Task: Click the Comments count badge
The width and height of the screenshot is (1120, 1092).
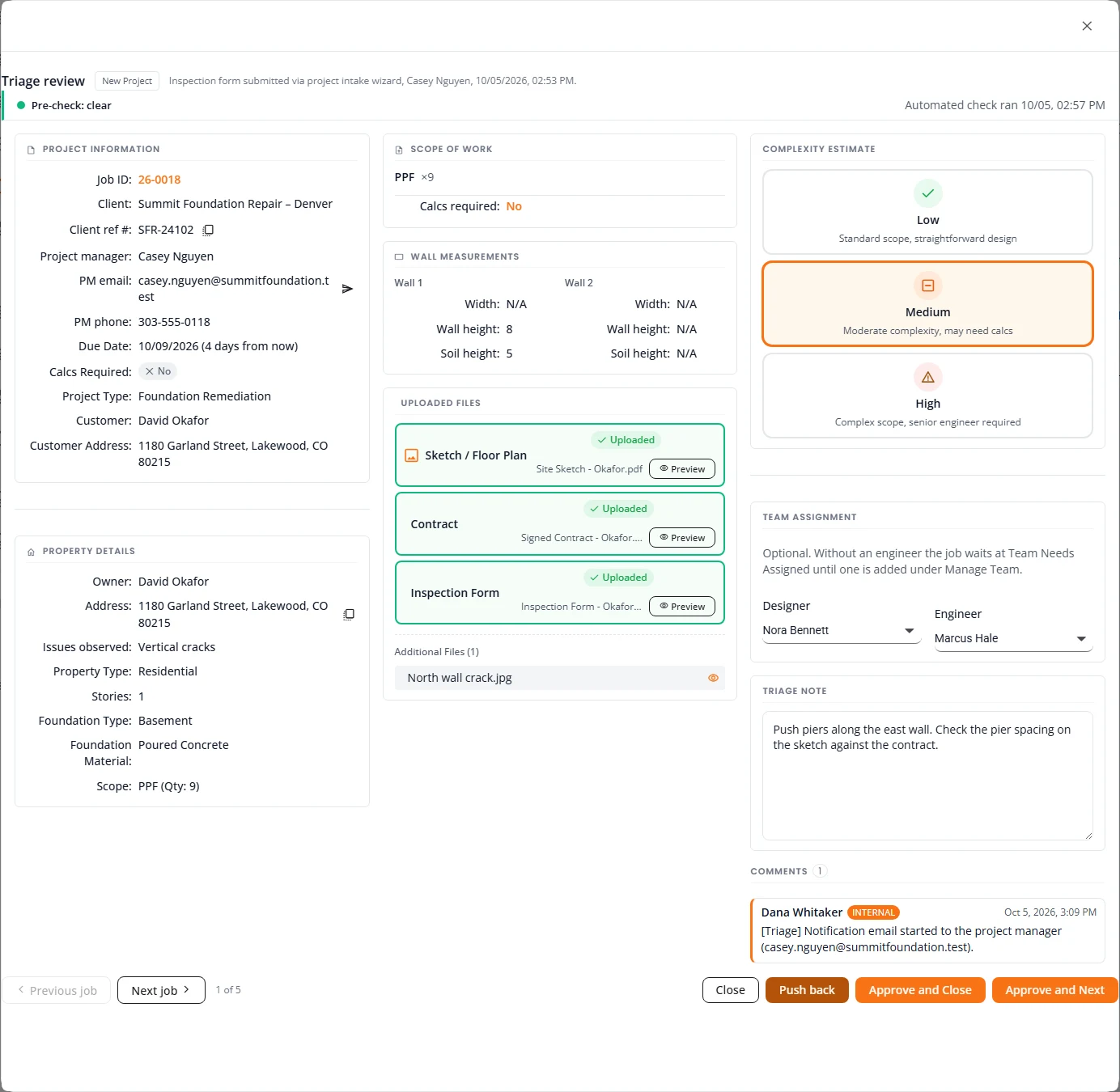Action: pos(820,871)
